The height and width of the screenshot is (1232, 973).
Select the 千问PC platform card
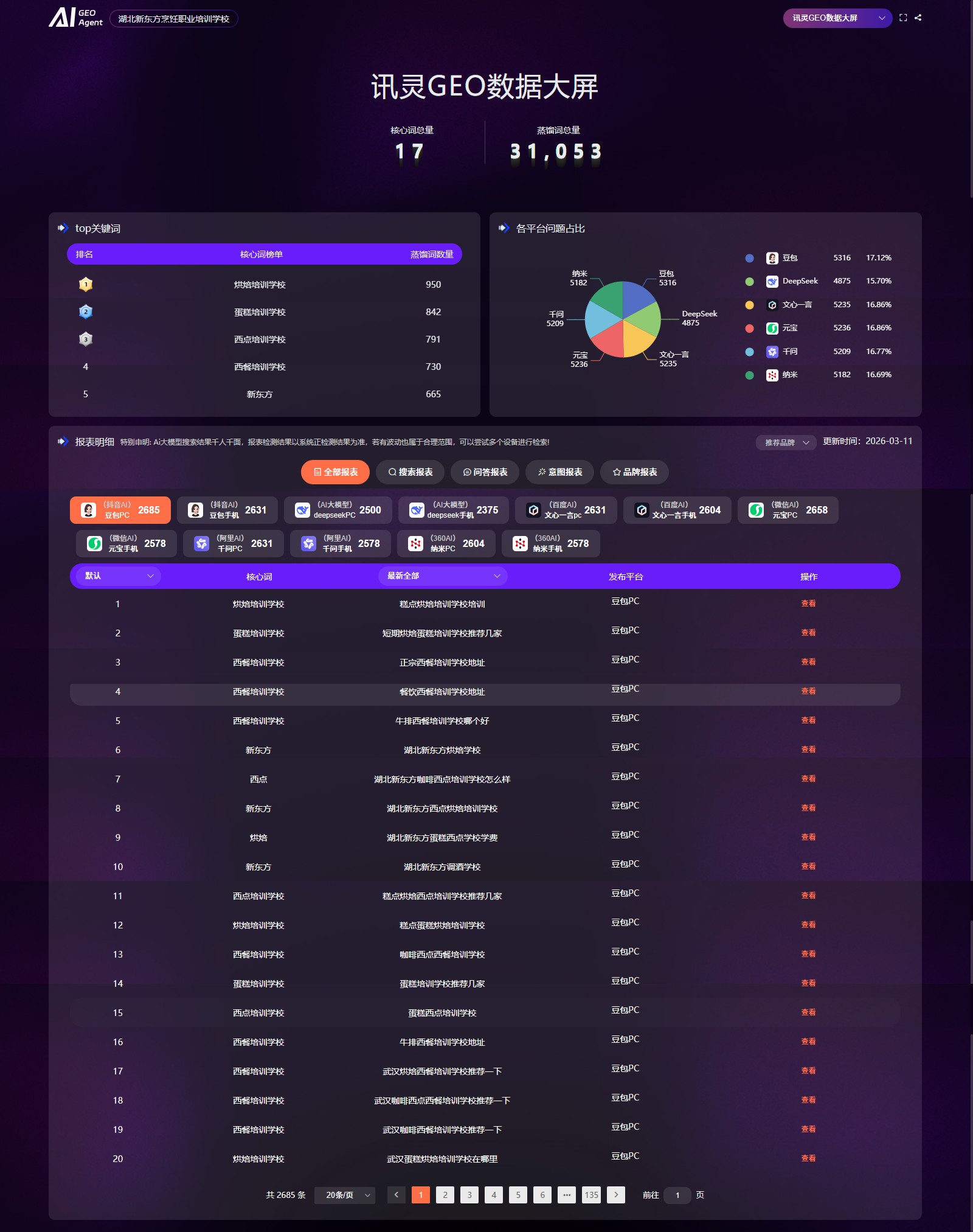click(234, 543)
